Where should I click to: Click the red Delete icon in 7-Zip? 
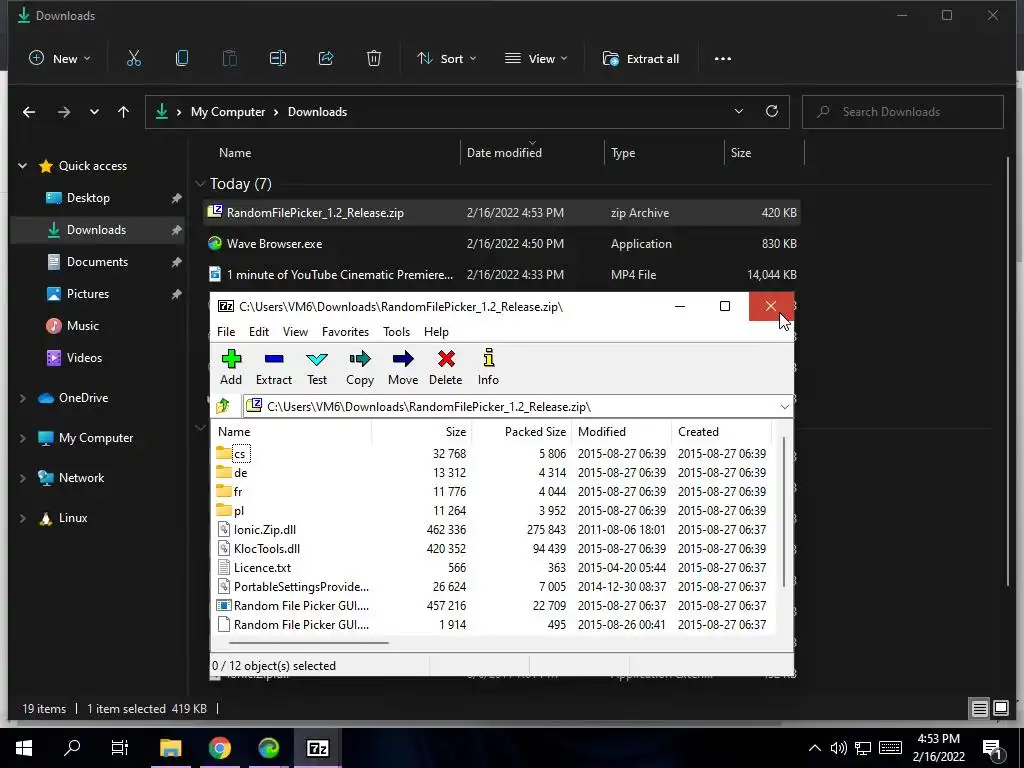446,359
